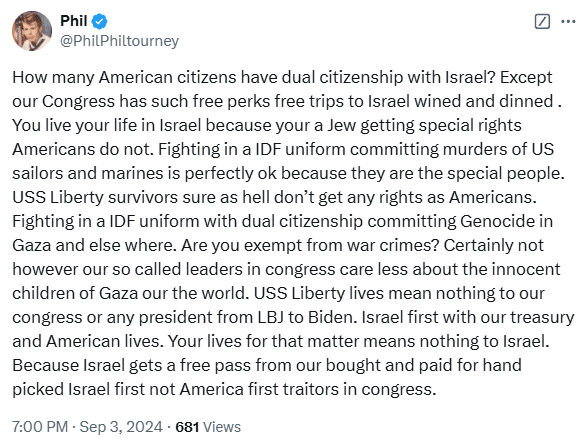Viewport: 587px width, 440px height.
Task: Click the blue verified checkmark badge
Action: [x=99, y=21]
